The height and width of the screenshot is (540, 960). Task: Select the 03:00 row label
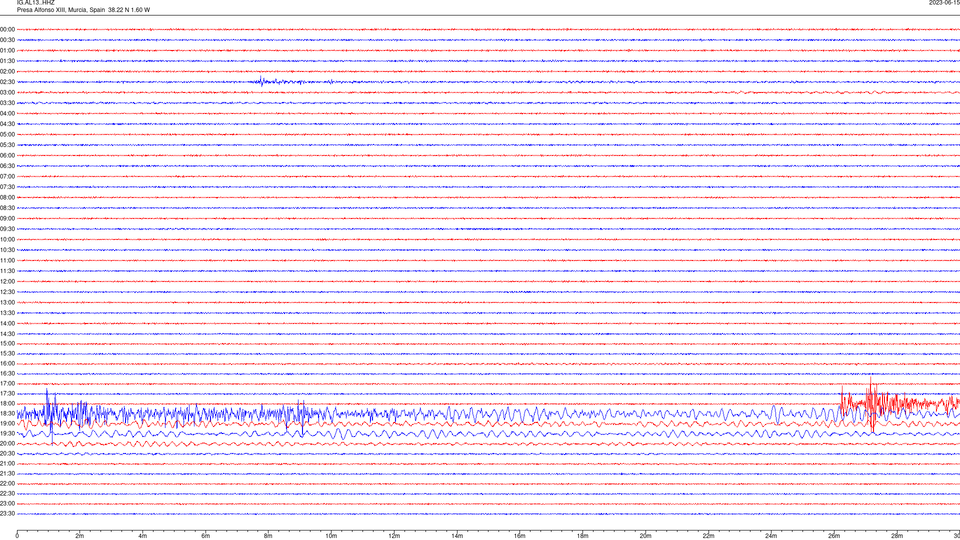point(7,92)
